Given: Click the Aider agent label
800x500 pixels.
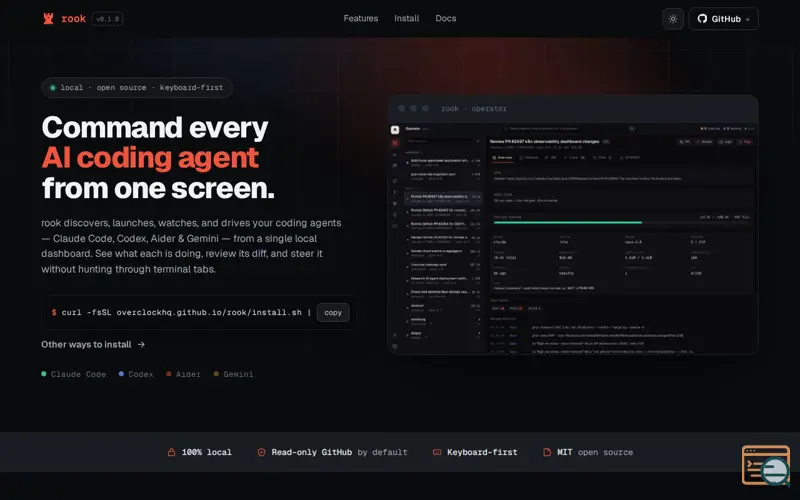Looking at the screenshot, I should tap(183, 374).
